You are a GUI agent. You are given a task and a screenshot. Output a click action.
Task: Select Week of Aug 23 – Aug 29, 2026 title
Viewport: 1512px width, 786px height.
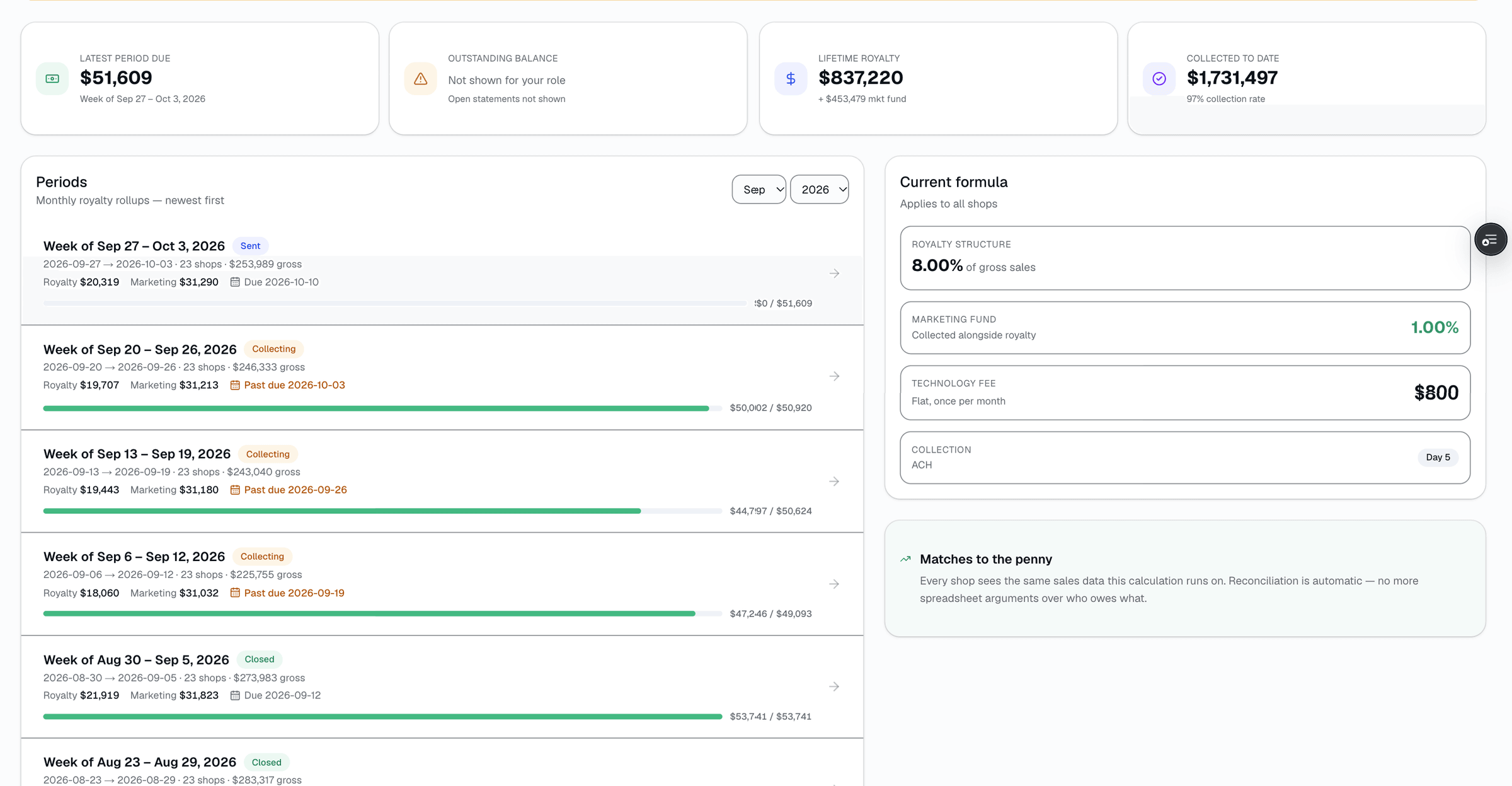tap(140, 762)
